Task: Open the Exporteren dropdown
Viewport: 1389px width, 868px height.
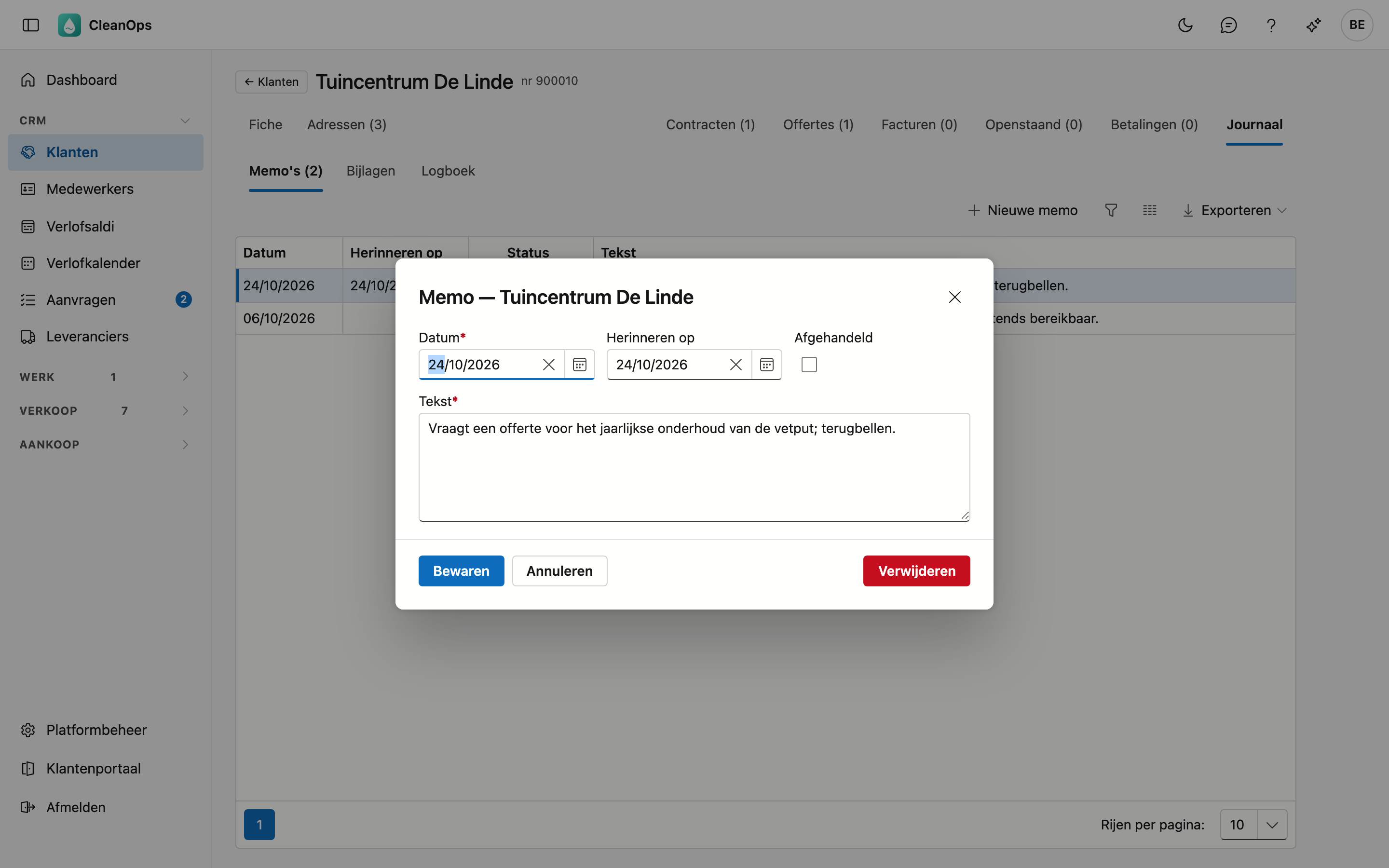Action: [x=1235, y=210]
